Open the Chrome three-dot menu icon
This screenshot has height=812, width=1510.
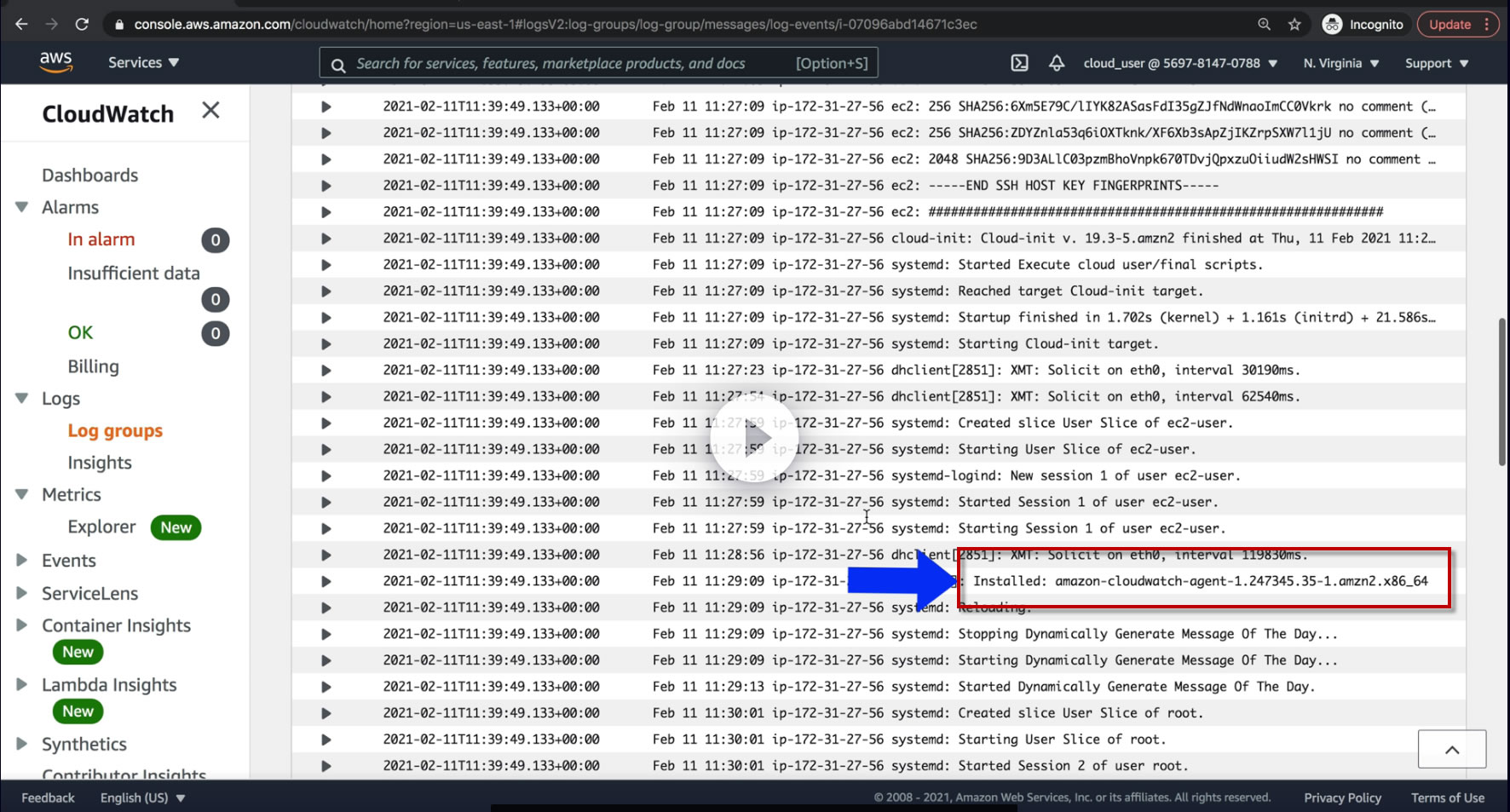[1487, 24]
